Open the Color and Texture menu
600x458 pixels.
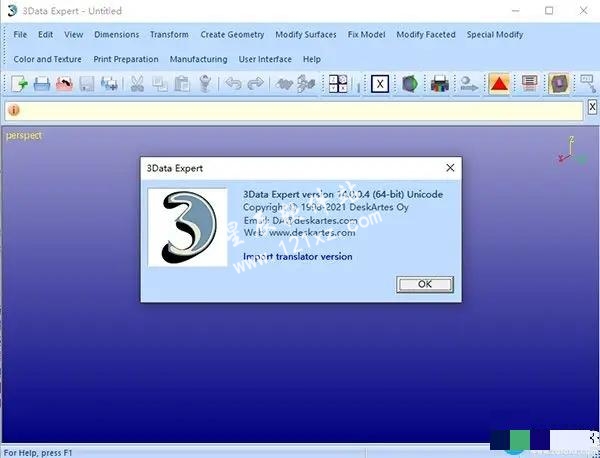[x=47, y=59]
